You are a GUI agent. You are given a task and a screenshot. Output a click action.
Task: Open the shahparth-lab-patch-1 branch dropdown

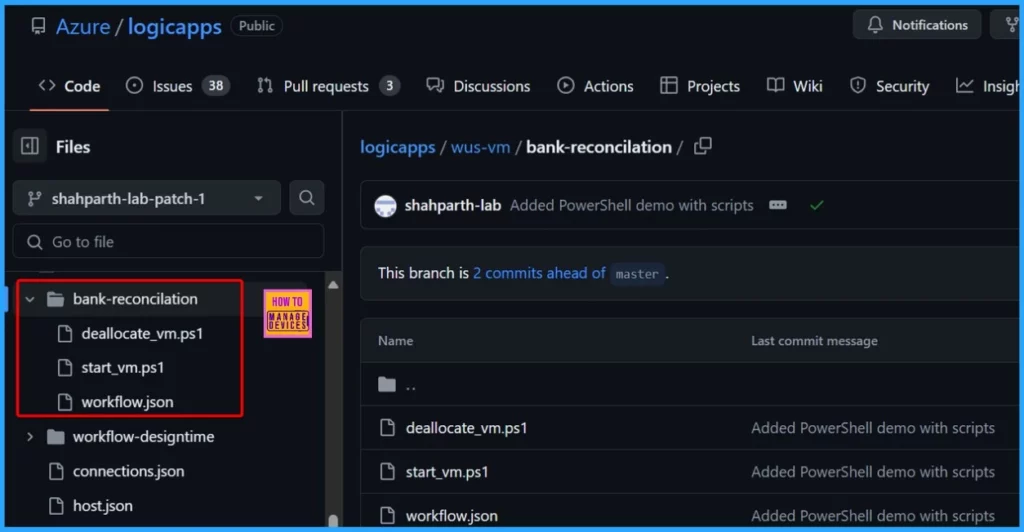pyautogui.click(x=147, y=198)
